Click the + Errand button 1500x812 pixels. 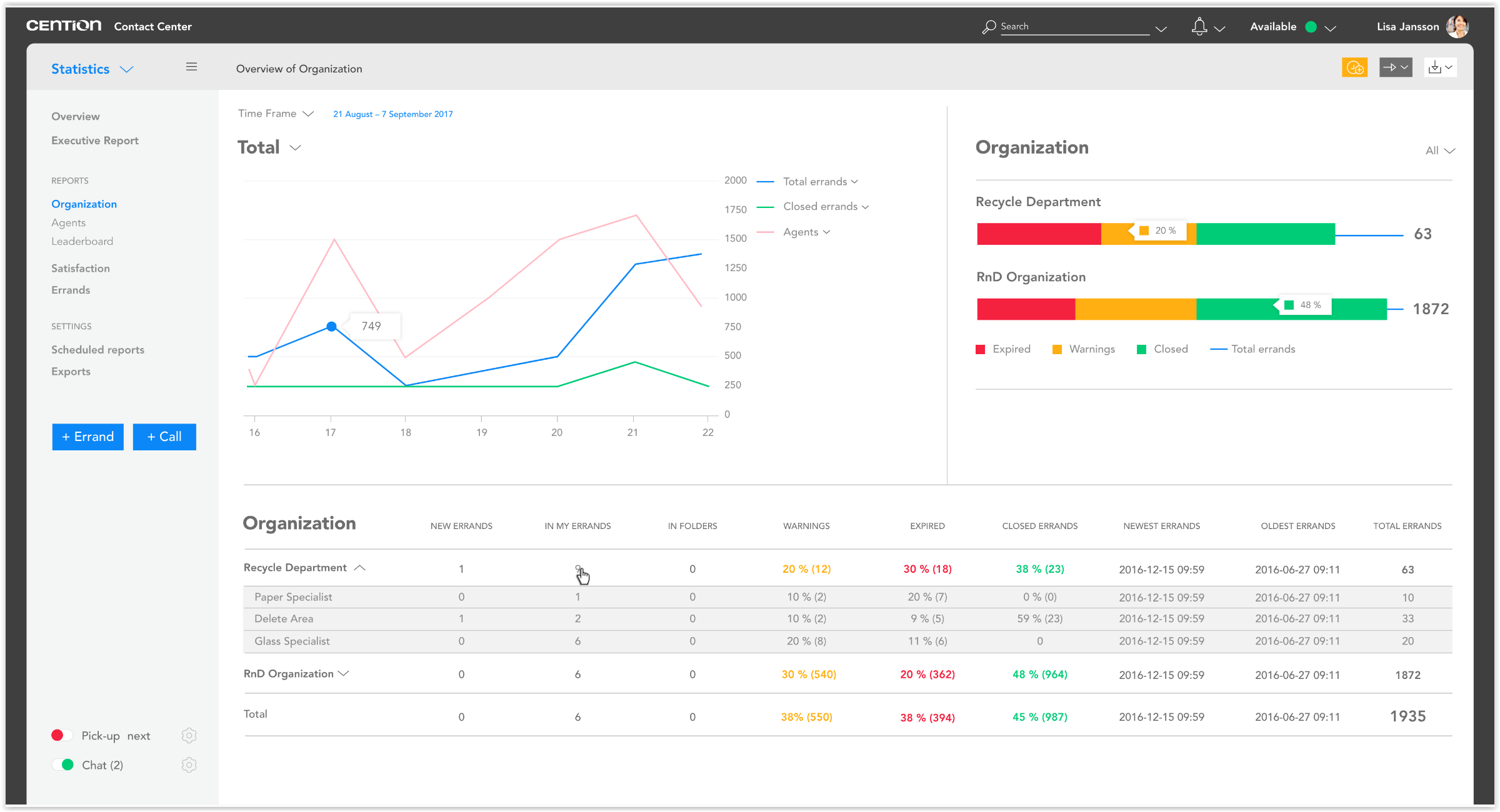[x=87, y=437]
